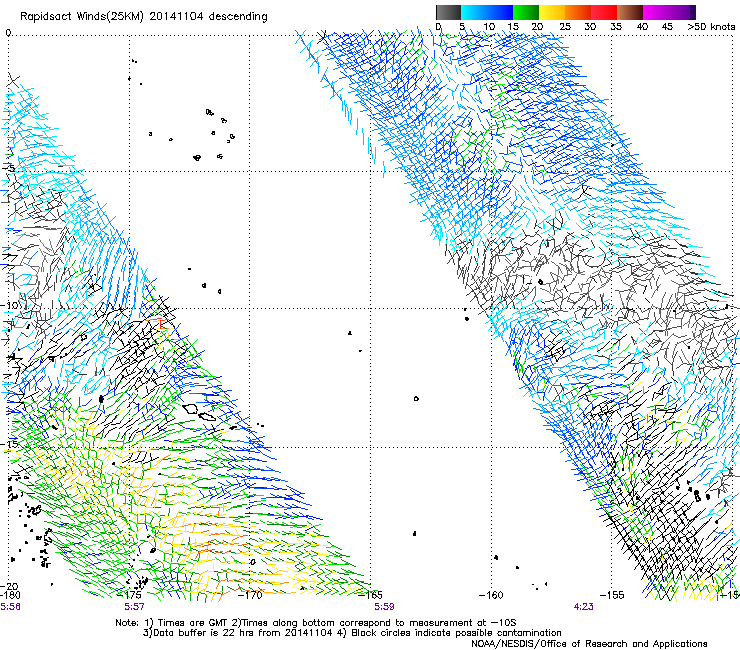Select the red legend color segment
This screenshot has height=650, width=740.
click(x=604, y=12)
